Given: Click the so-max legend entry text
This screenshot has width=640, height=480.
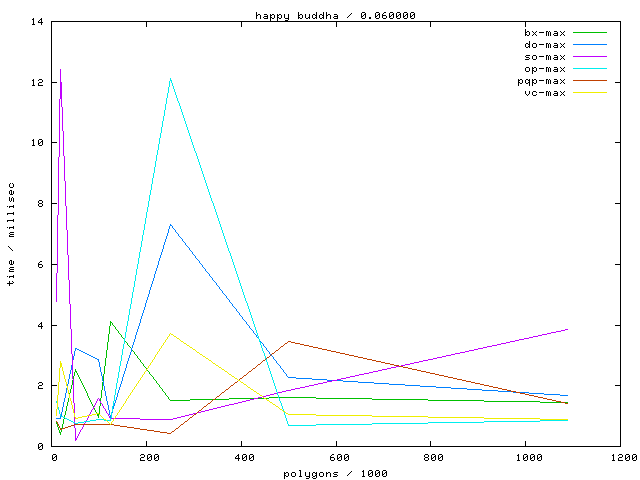Looking at the screenshot, I should pos(545,57).
